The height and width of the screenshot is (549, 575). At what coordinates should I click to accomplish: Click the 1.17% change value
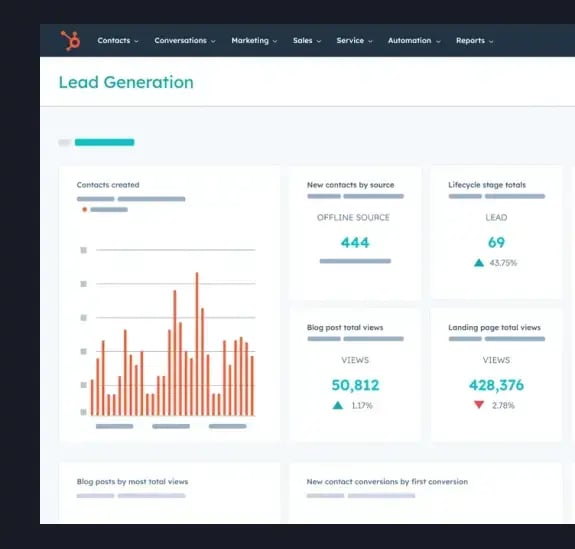click(362, 406)
